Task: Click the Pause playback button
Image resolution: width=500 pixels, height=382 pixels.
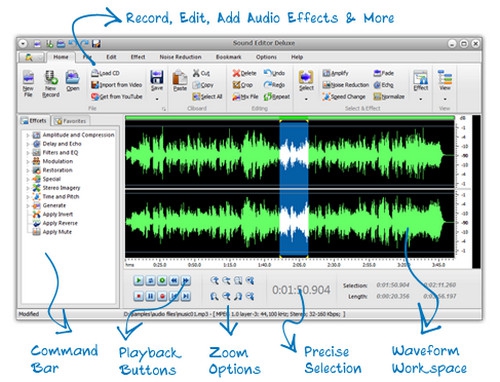Action: [150, 296]
